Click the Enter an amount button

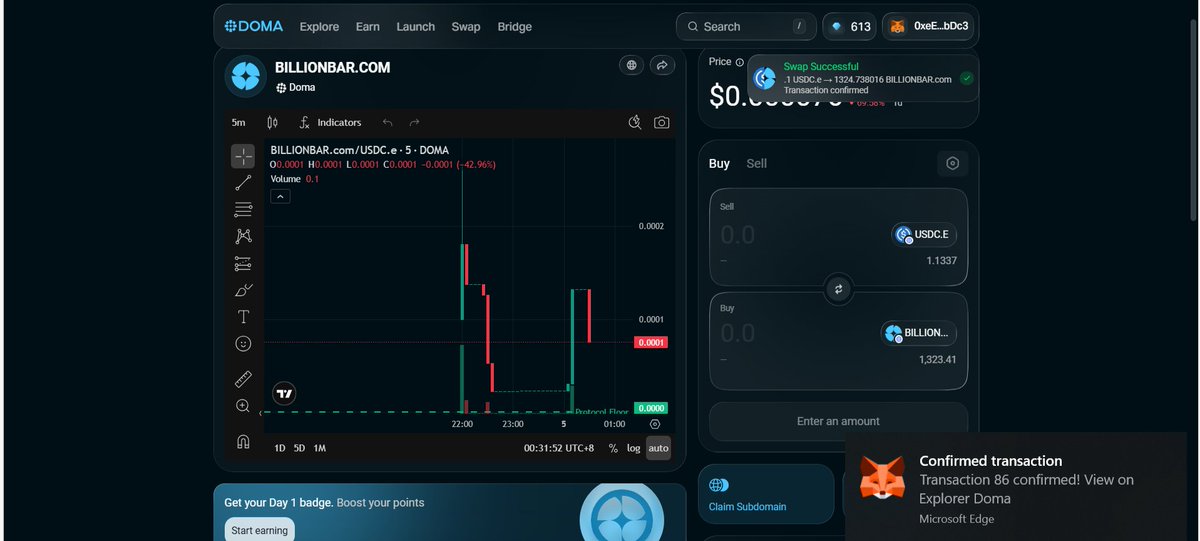pos(838,421)
